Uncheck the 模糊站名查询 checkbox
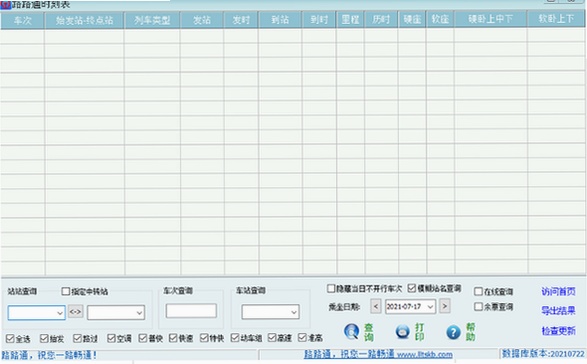The width and height of the screenshot is (587, 364). point(412,288)
